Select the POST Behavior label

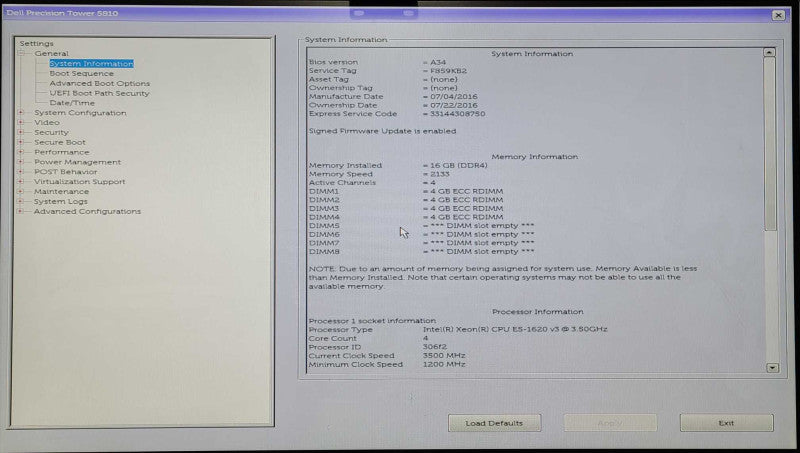click(x=65, y=172)
